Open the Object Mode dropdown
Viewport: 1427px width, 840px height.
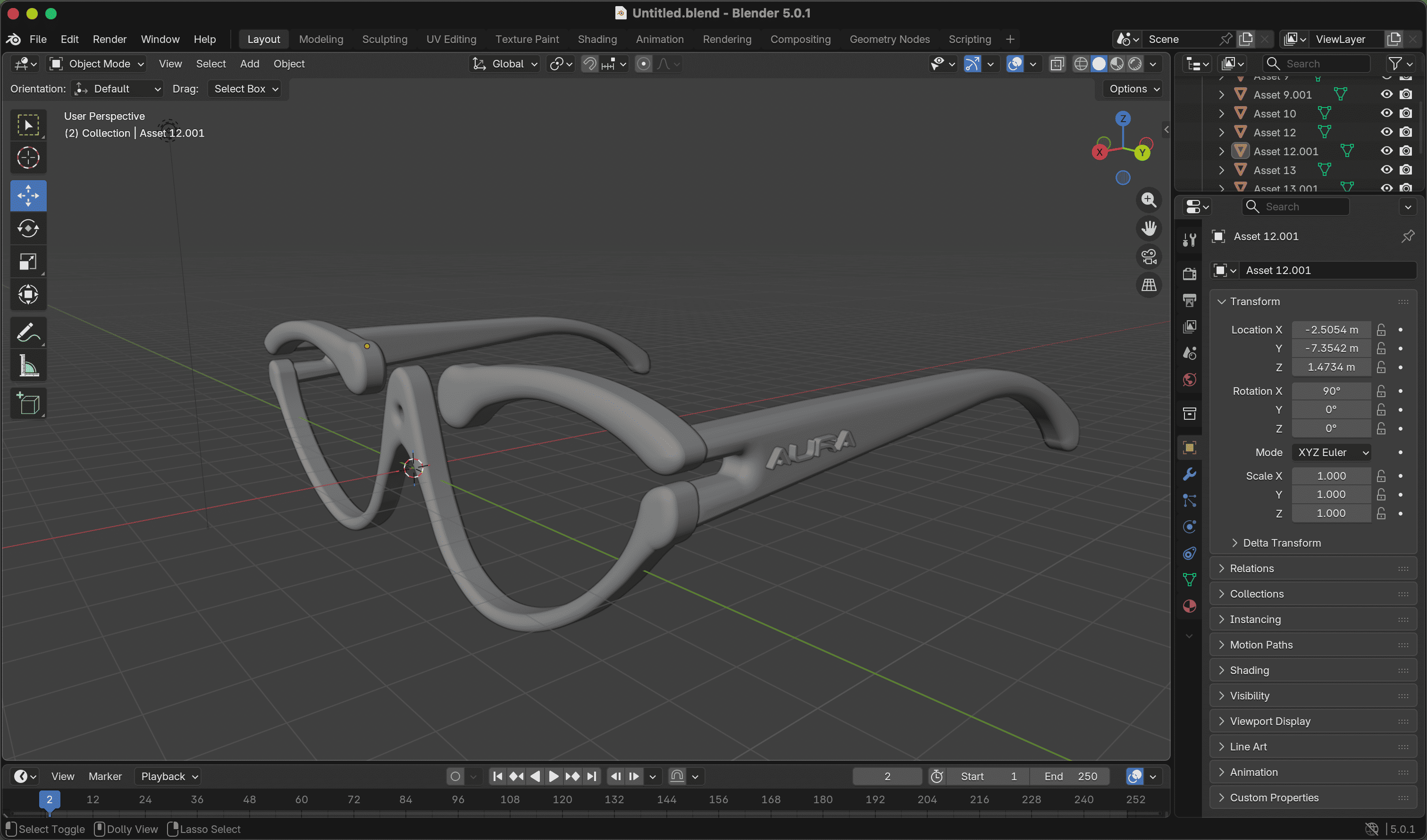click(97, 64)
